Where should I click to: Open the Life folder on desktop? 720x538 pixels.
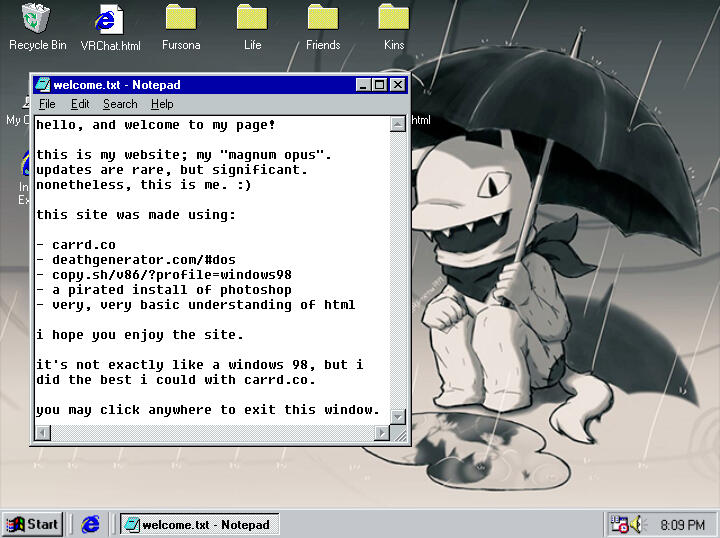pos(252,19)
